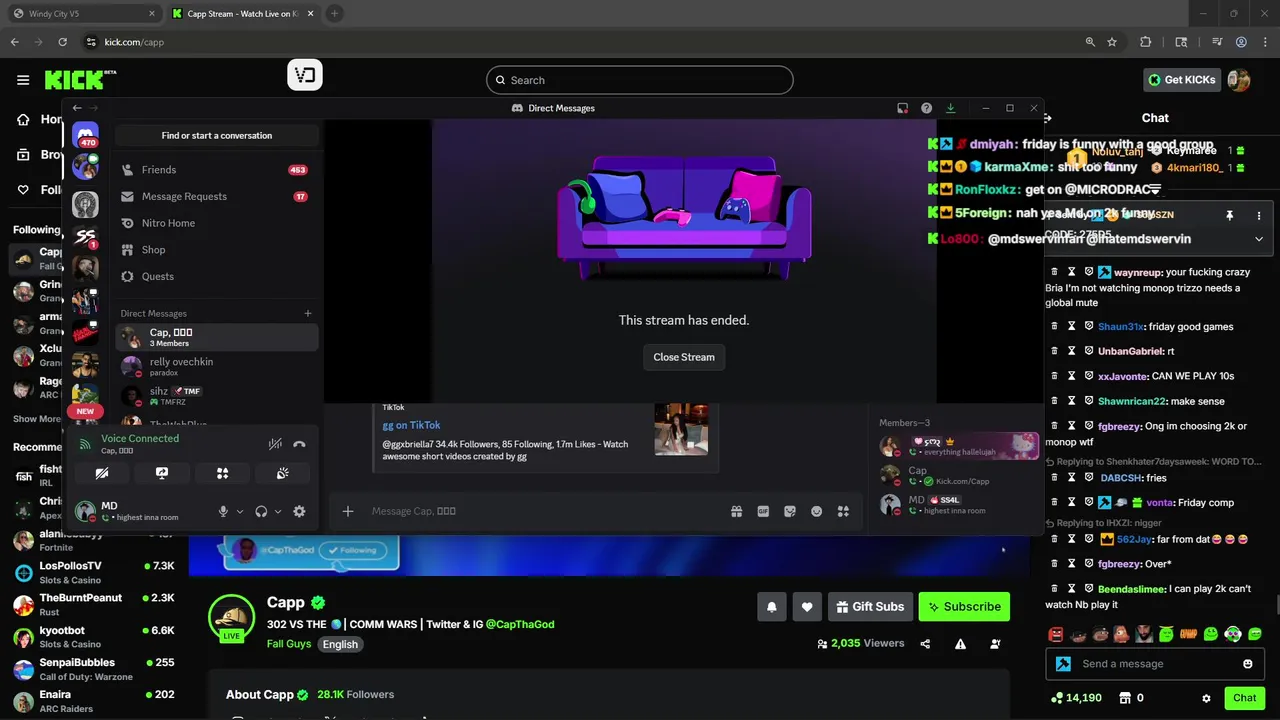Open Discord sticker picker

(790, 511)
